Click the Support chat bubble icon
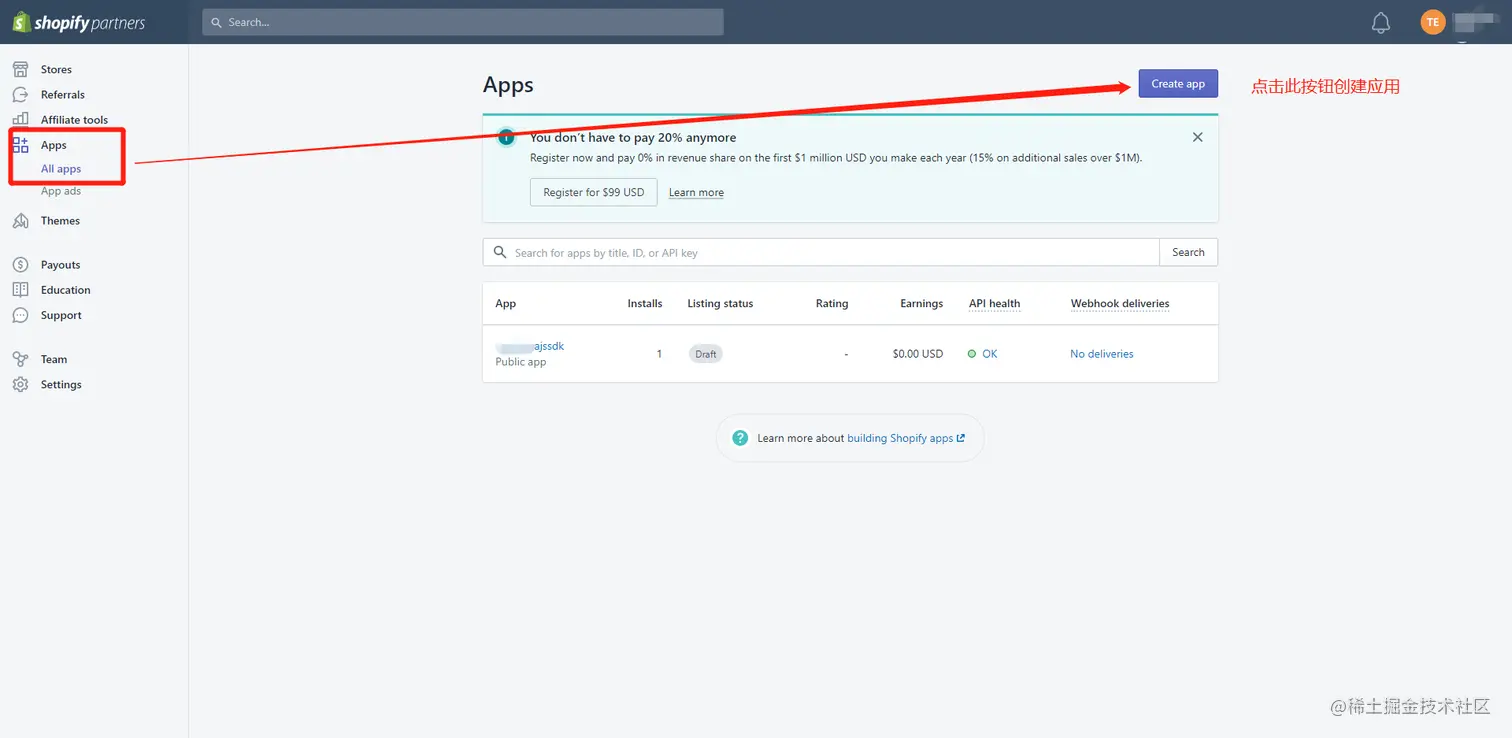 click(x=20, y=315)
